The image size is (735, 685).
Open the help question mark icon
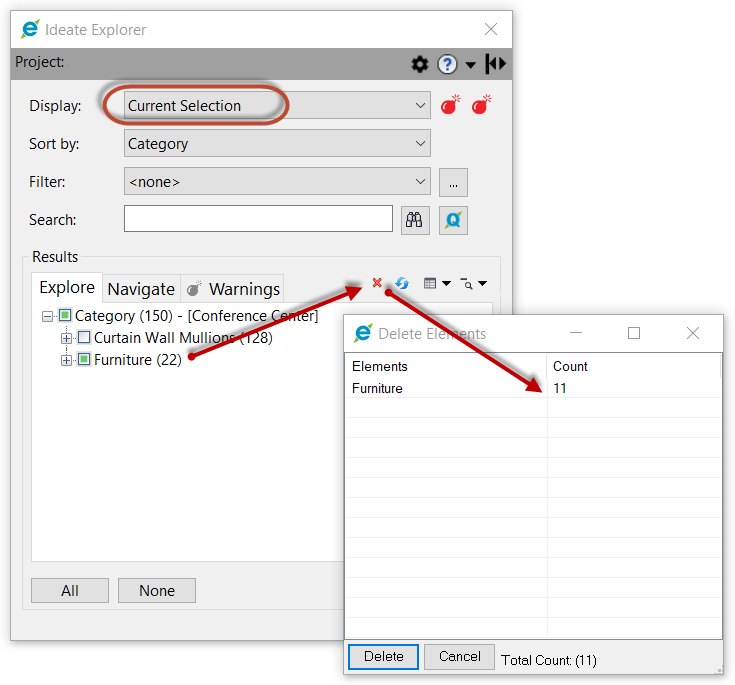pos(447,64)
